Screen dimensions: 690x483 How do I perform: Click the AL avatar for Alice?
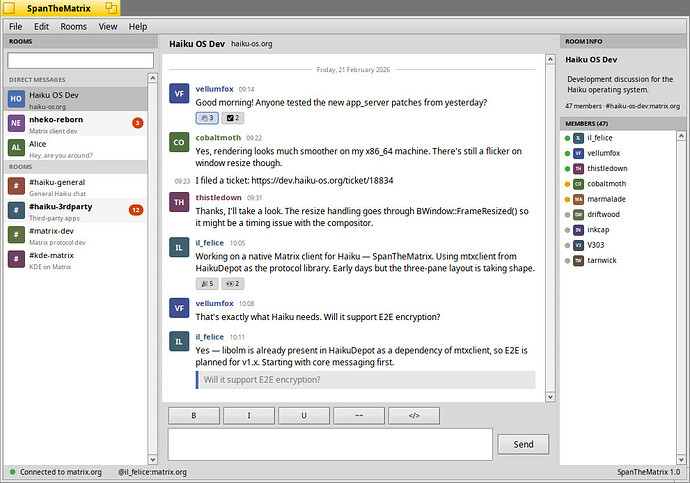(16, 148)
